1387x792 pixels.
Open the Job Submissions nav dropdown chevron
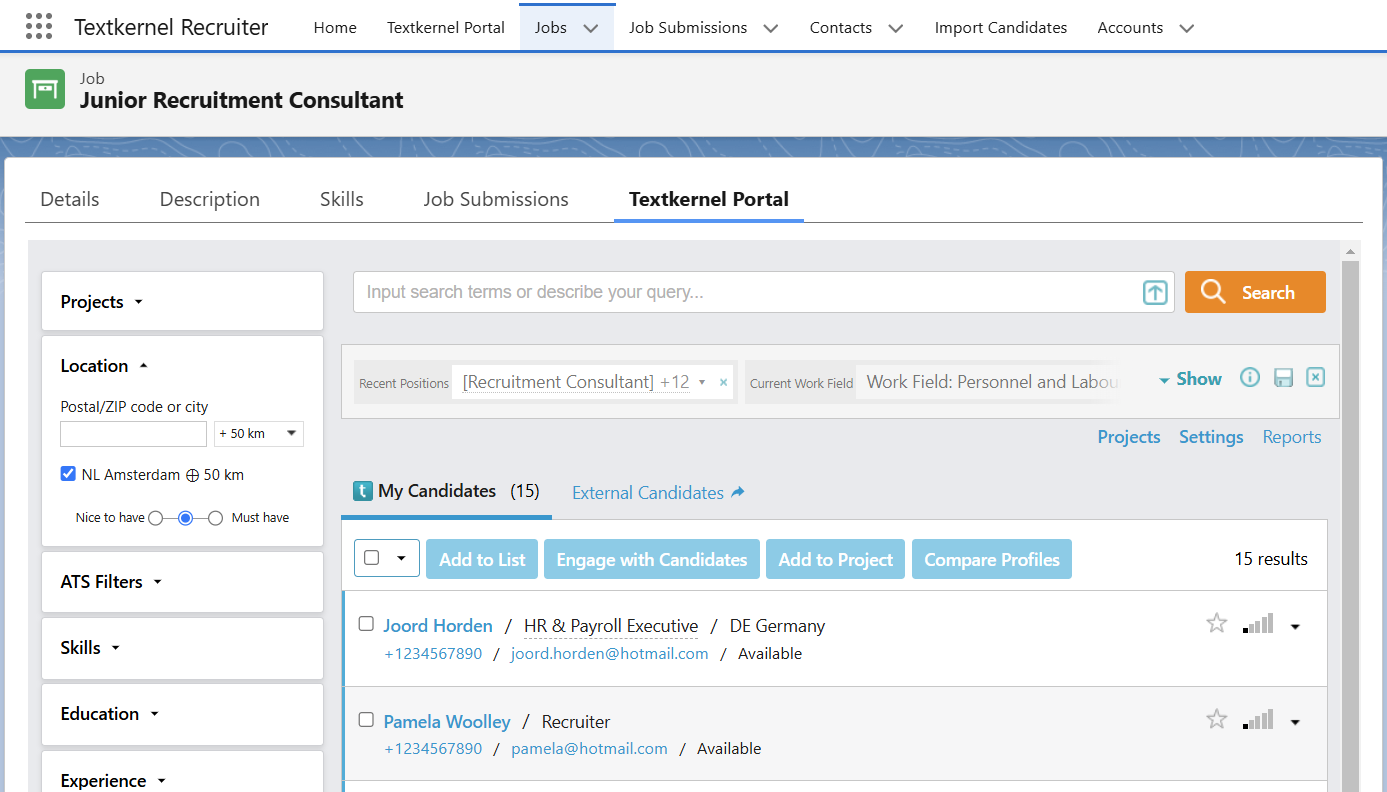coord(771,28)
